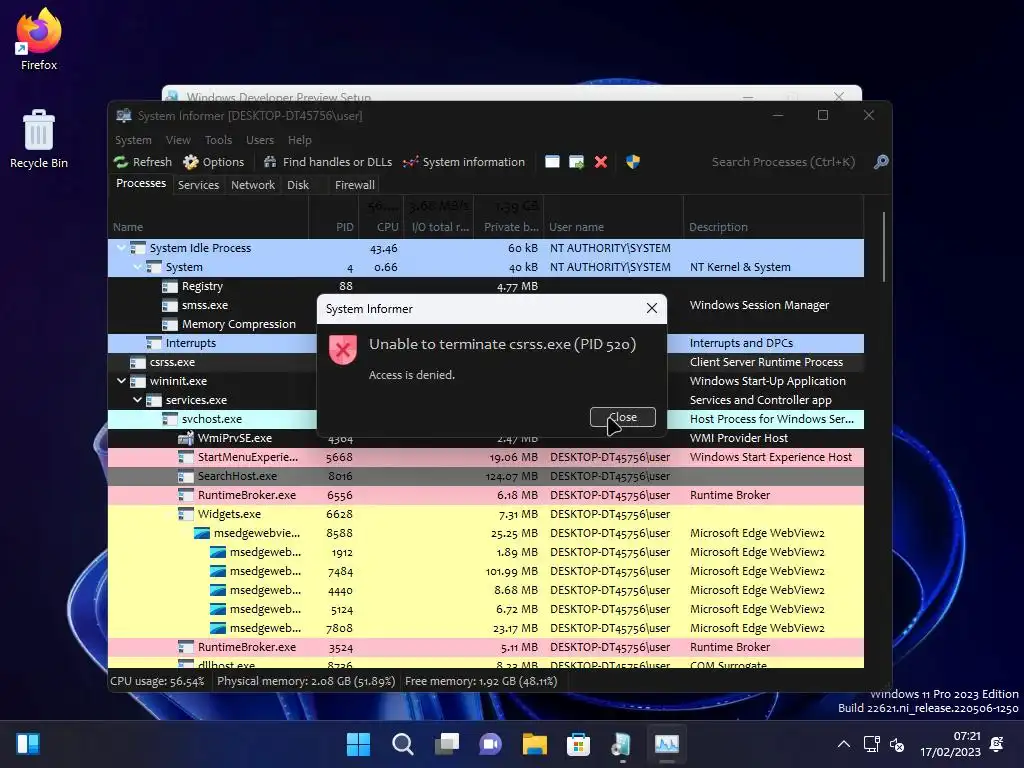Open Options from the toolbar
This screenshot has width=1024, height=768.
tap(214, 162)
